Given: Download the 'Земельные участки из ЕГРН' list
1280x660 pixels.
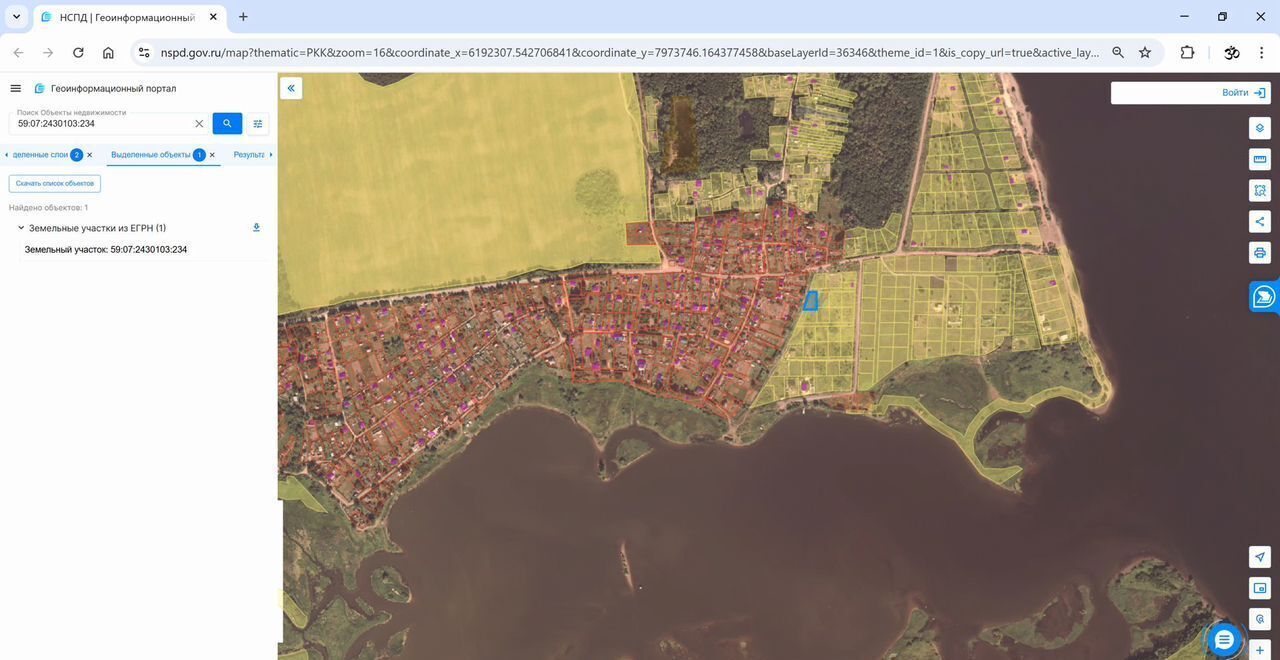Looking at the screenshot, I should point(256,228).
